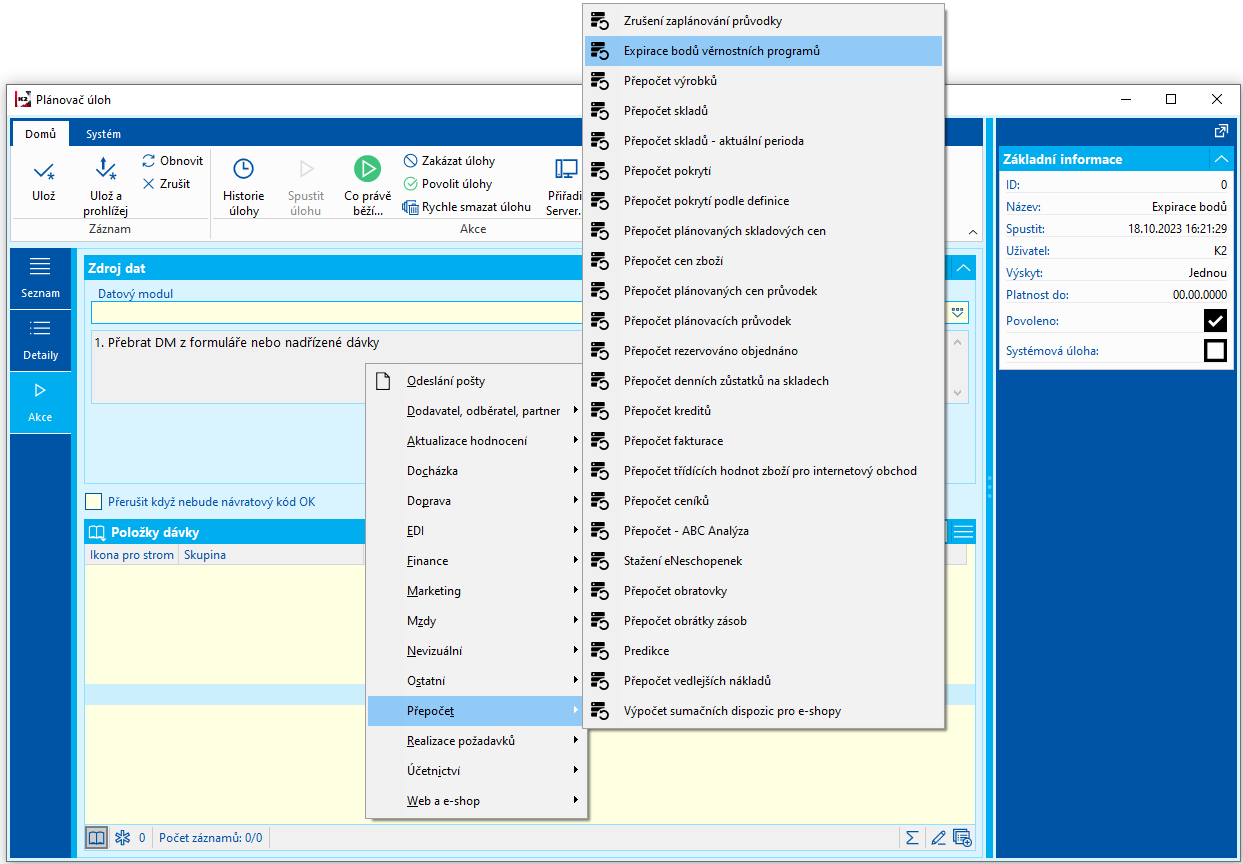Click the Obnovit refresh icon
The height and width of the screenshot is (864, 1243).
pos(149,161)
